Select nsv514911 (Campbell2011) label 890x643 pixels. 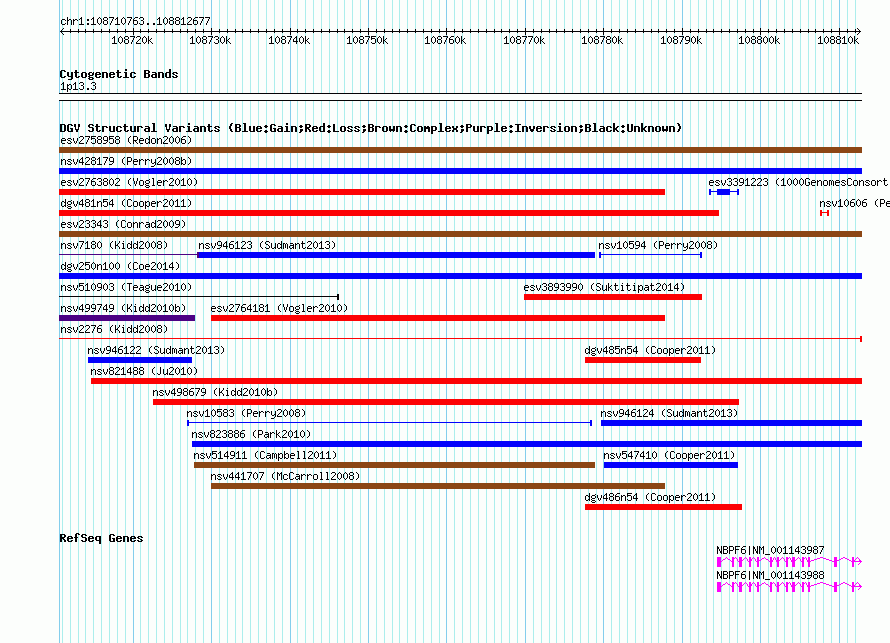[265, 455]
